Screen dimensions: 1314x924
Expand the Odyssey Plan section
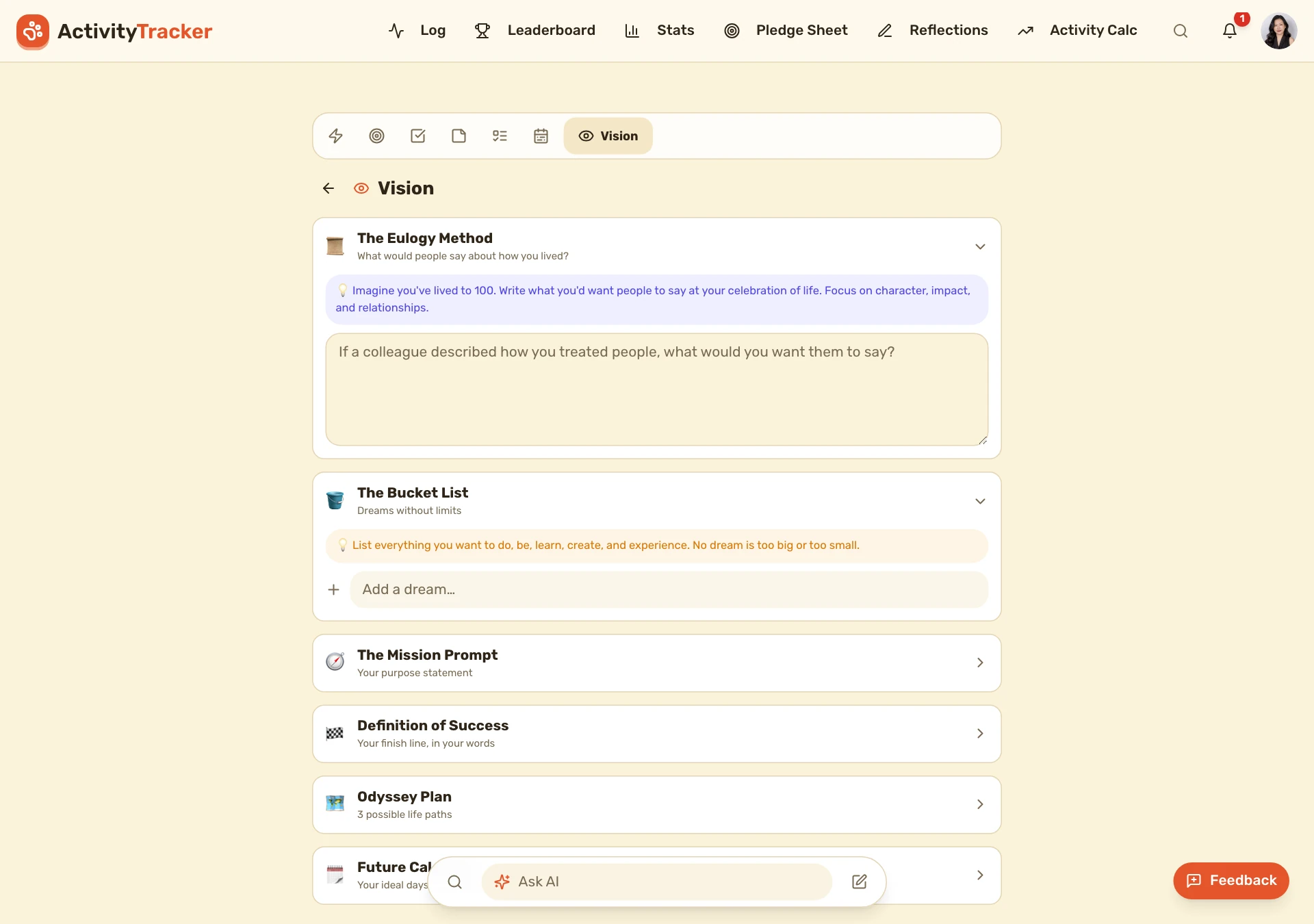[x=657, y=804]
